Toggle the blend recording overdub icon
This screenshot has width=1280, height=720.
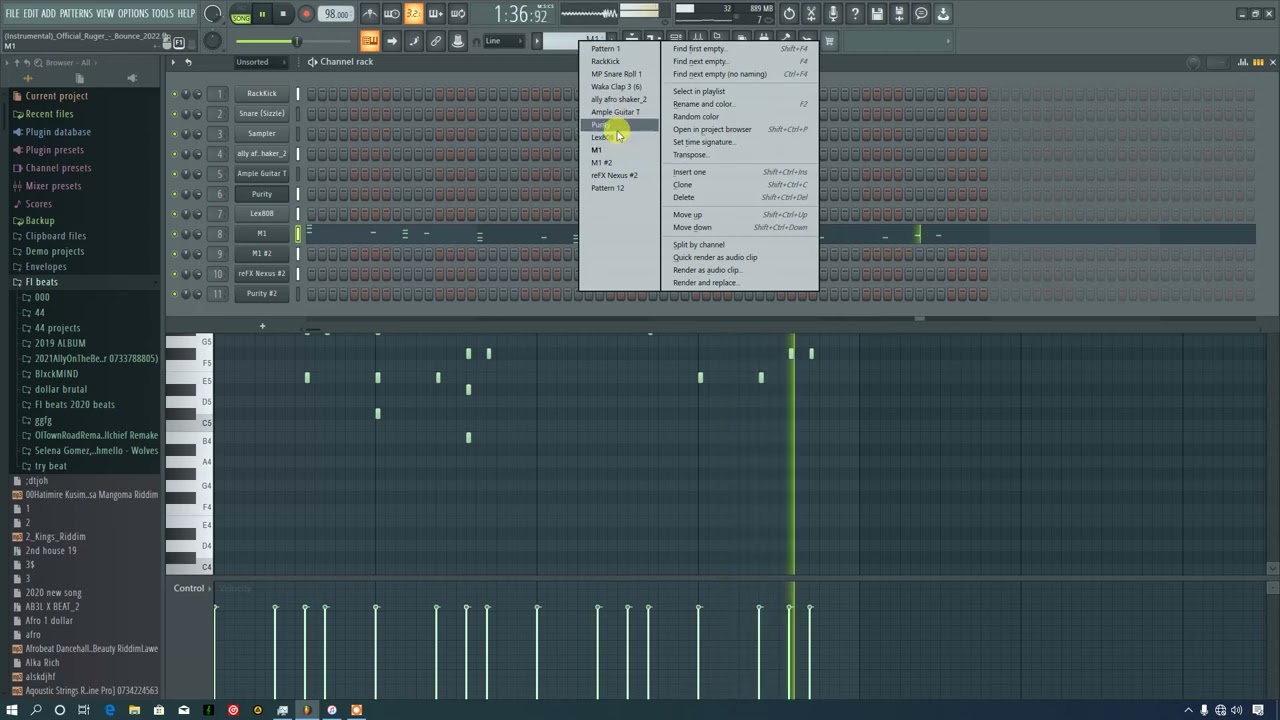pos(436,14)
